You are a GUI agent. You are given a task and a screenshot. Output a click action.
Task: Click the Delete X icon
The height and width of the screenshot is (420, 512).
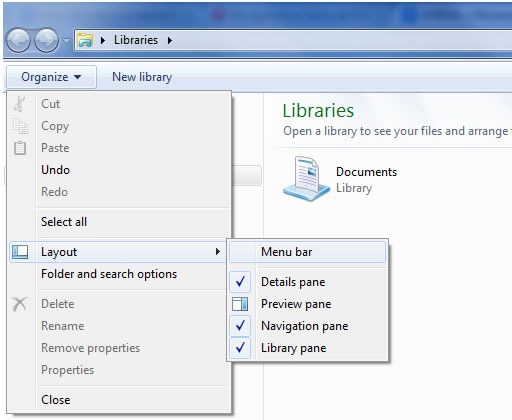[20, 304]
